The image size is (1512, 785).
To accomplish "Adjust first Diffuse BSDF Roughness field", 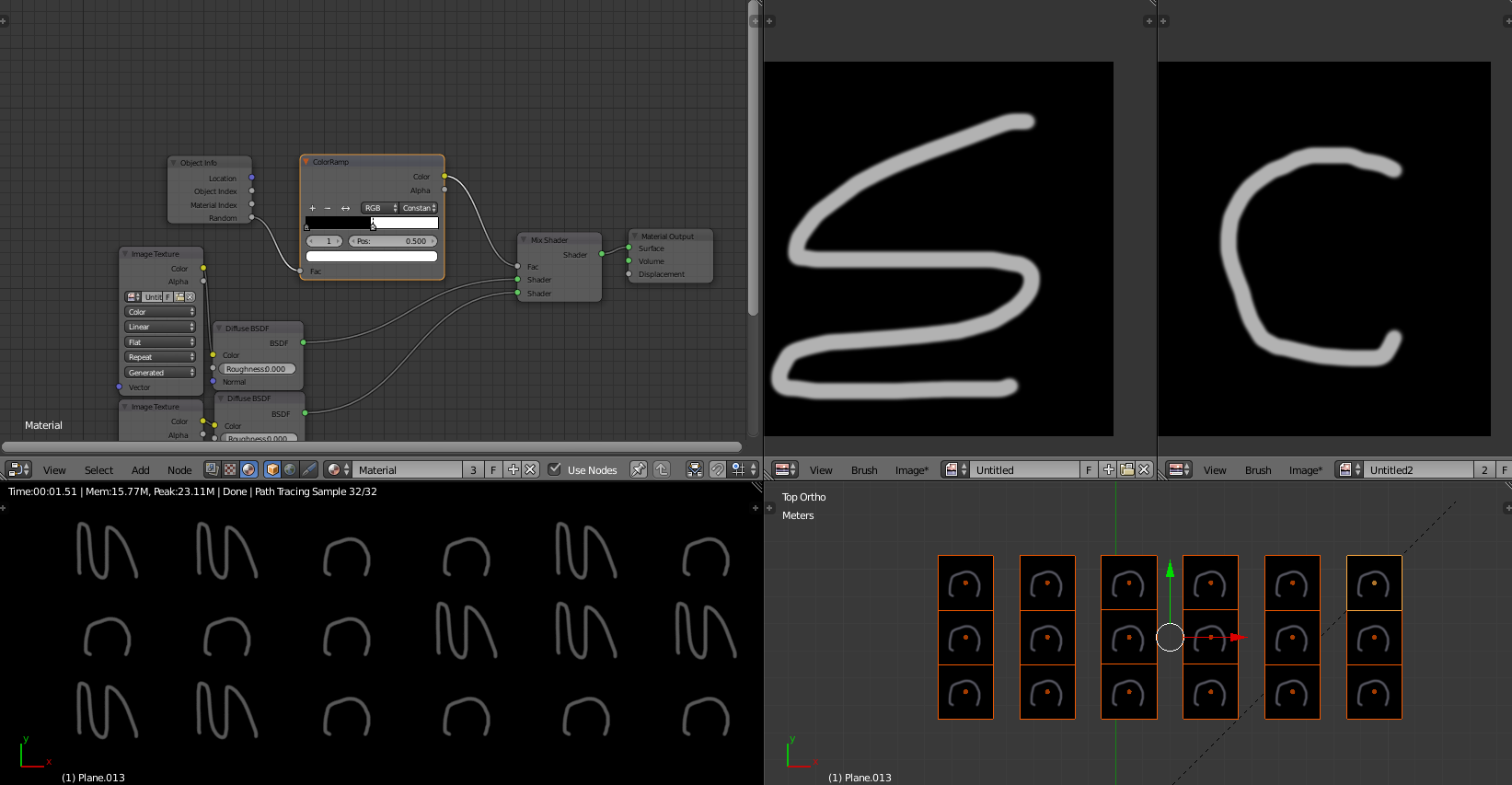I will click(259, 369).
